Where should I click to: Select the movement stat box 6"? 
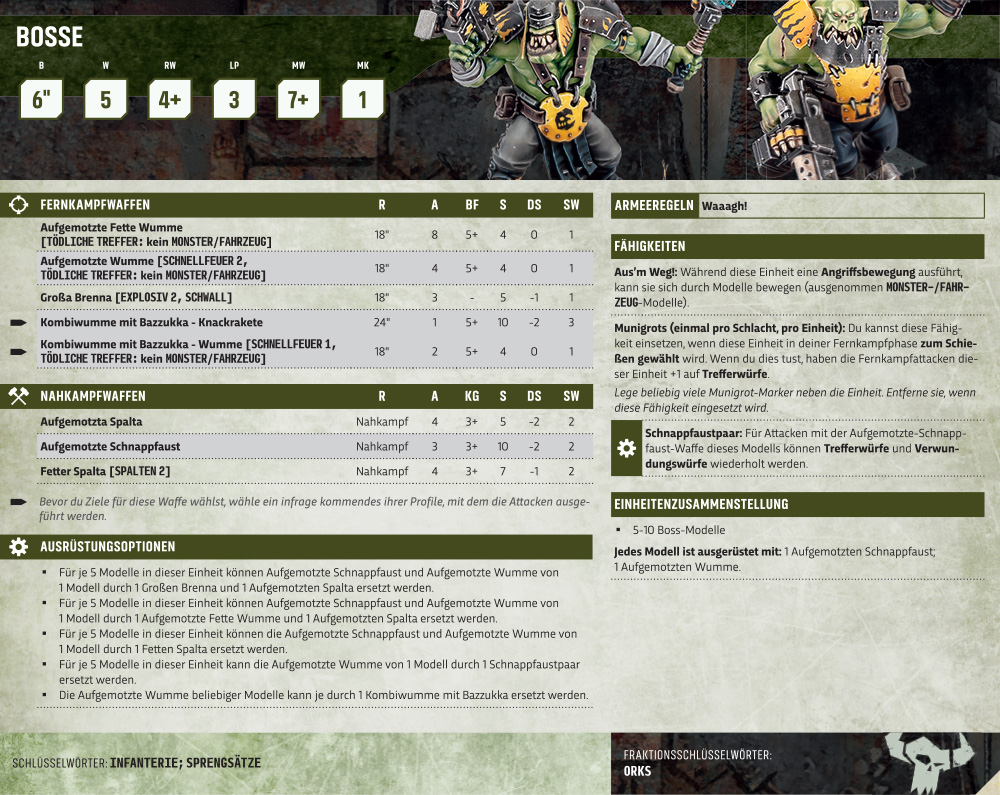click(41, 99)
